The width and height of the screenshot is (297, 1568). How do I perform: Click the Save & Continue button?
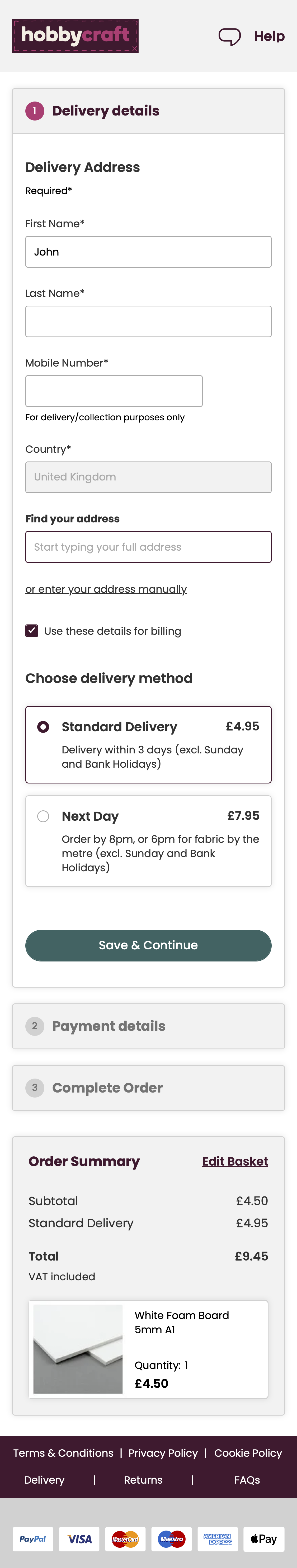pos(148,945)
